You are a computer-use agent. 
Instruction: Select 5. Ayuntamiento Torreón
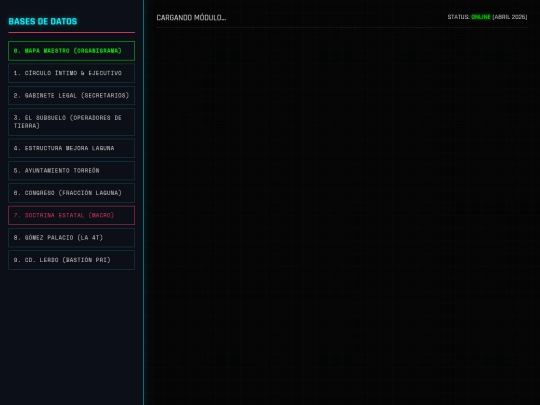(71, 170)
